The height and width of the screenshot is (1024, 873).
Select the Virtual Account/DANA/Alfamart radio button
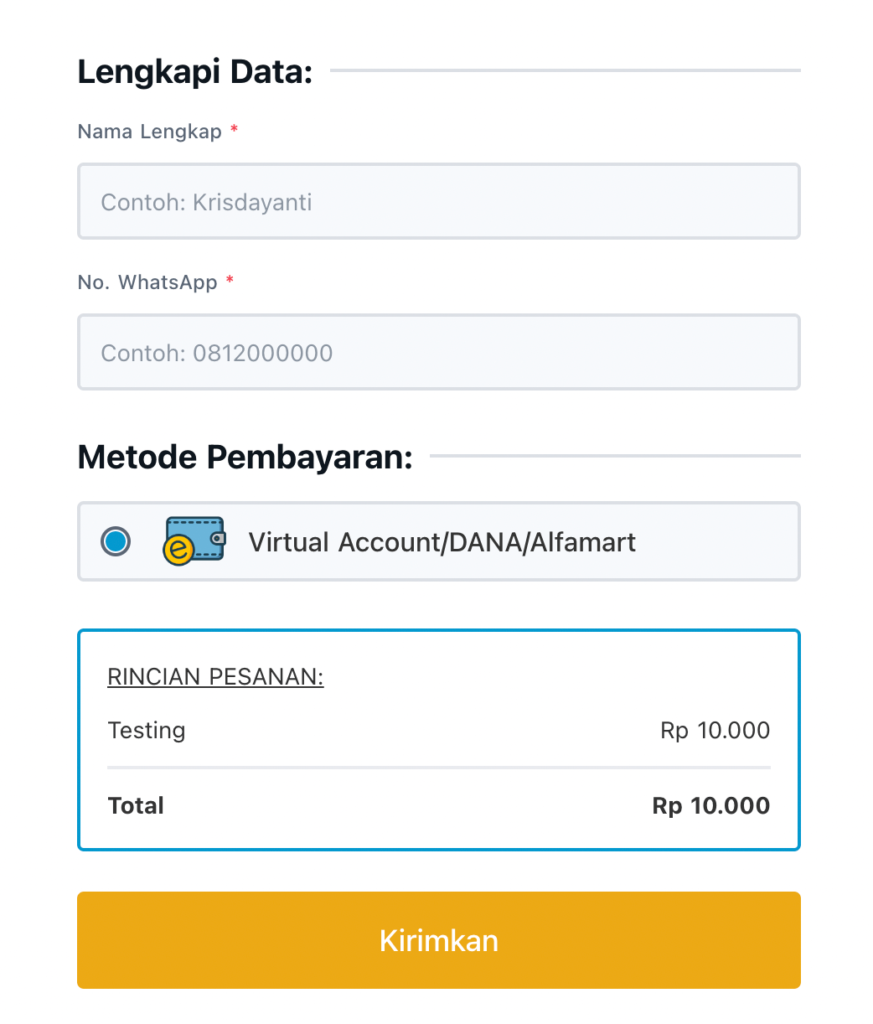click(x=116, y=542)
